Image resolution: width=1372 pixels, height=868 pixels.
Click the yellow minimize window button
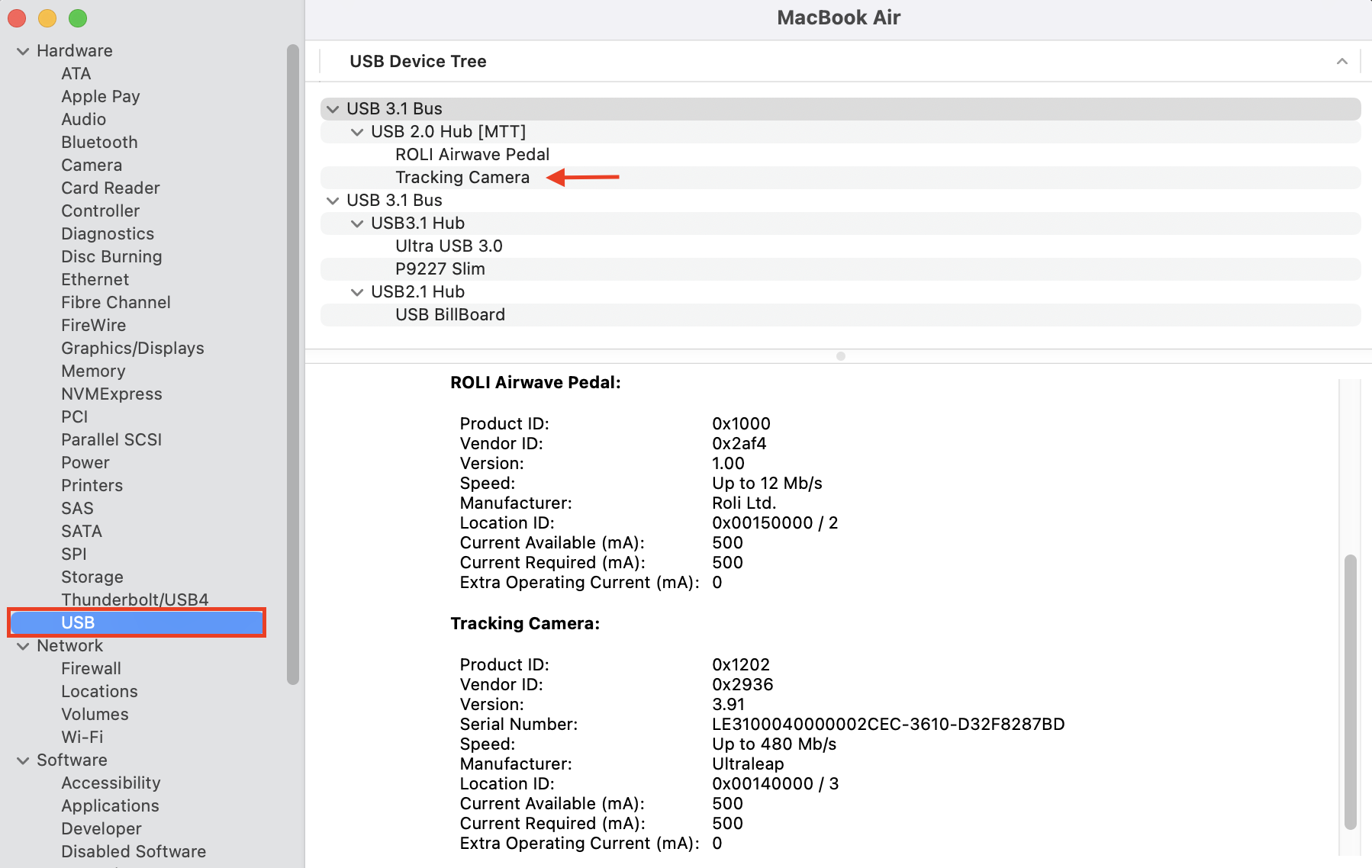click(47, 18)
